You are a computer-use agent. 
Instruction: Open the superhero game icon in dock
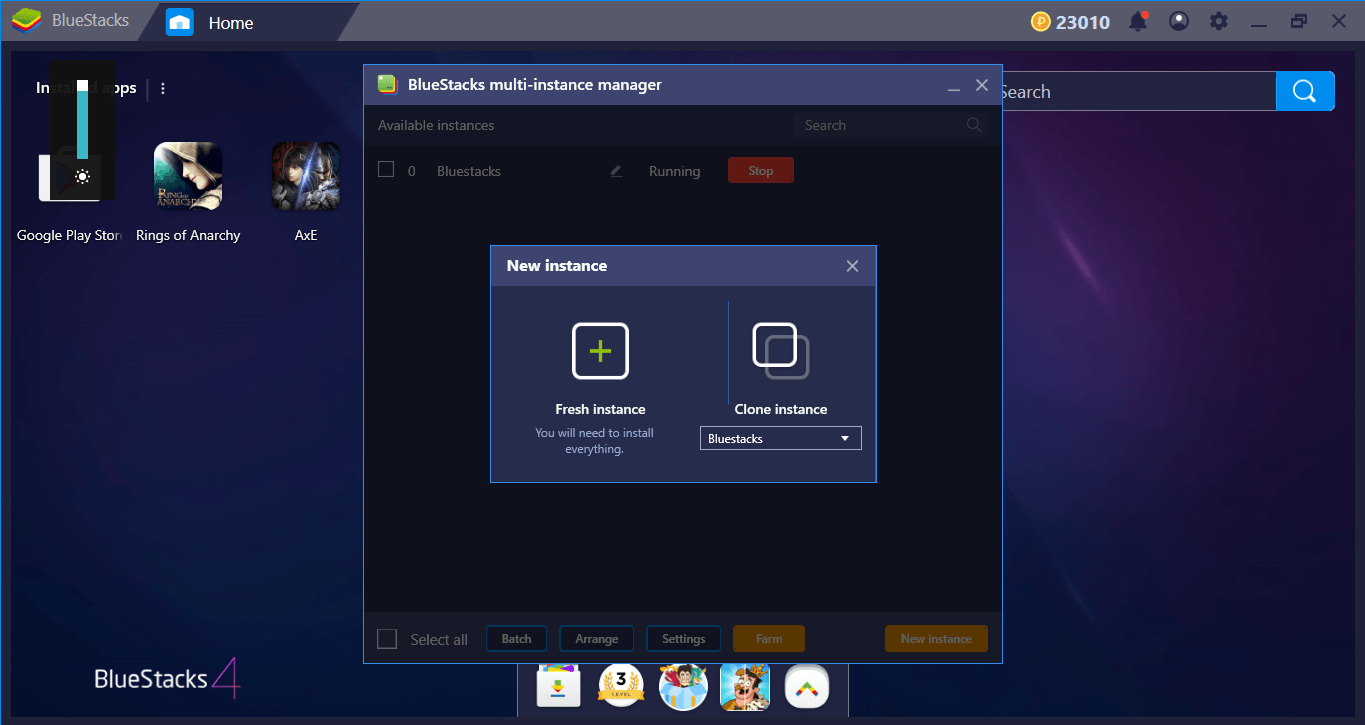tap(683, 687)
